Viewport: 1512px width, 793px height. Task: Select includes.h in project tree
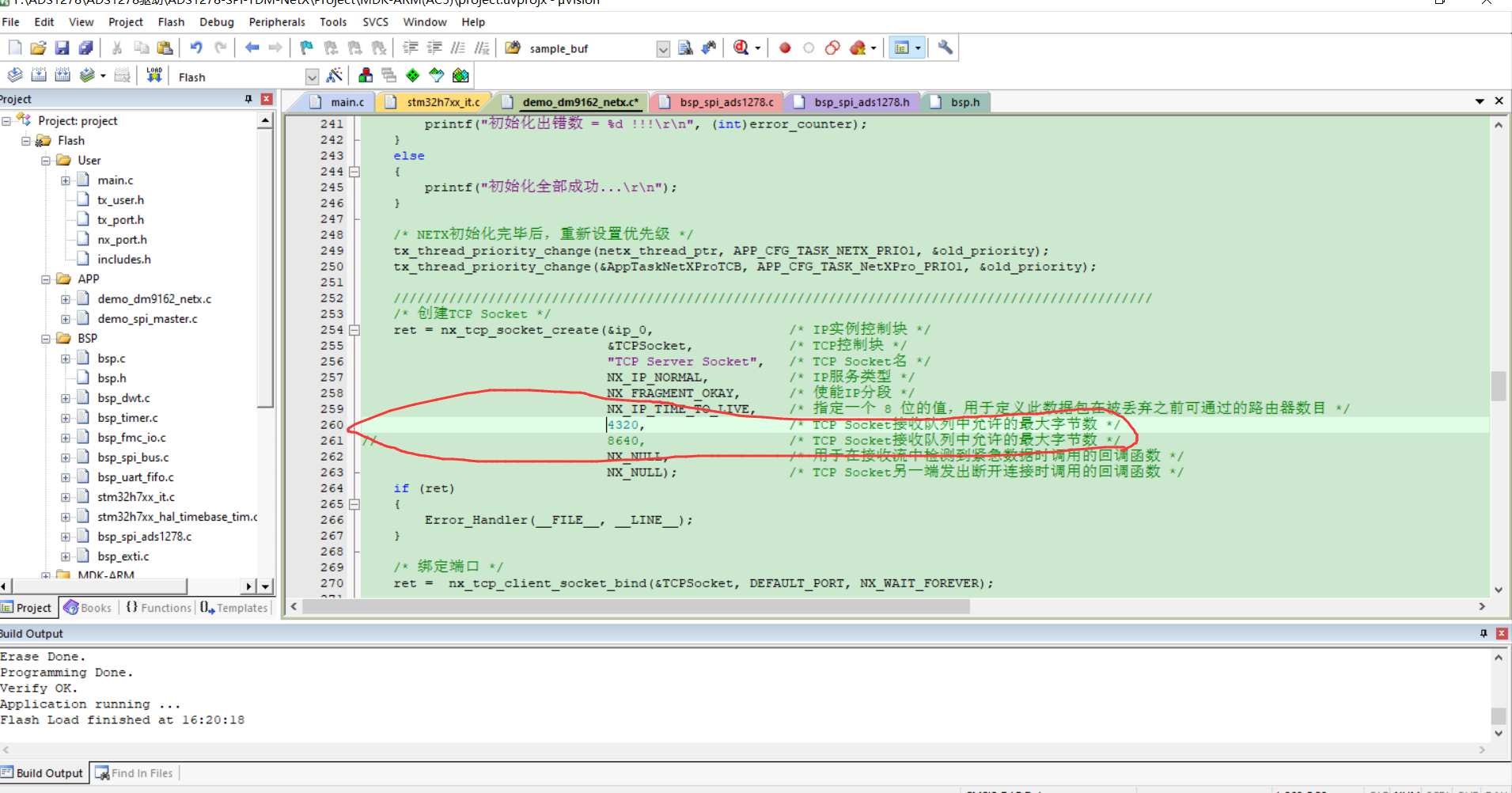click(x=124, y=260)
